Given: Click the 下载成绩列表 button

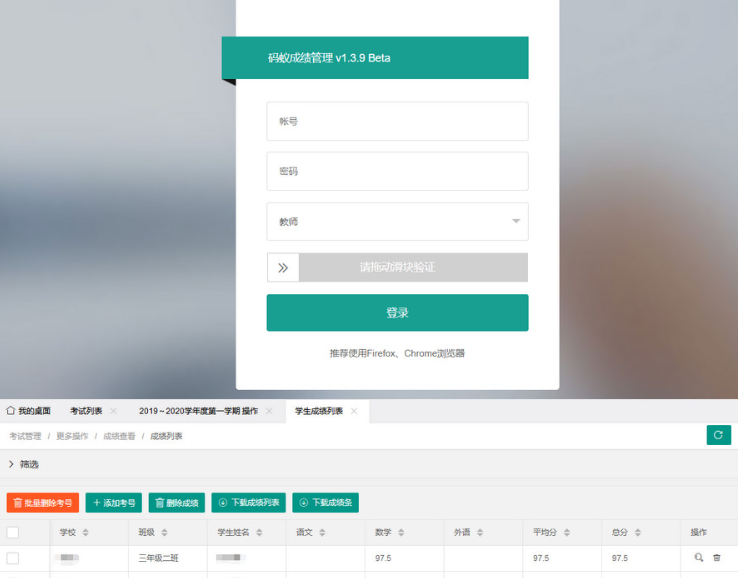Looking at the screenshot, I should pyautogui.click(x=248, y=503).
